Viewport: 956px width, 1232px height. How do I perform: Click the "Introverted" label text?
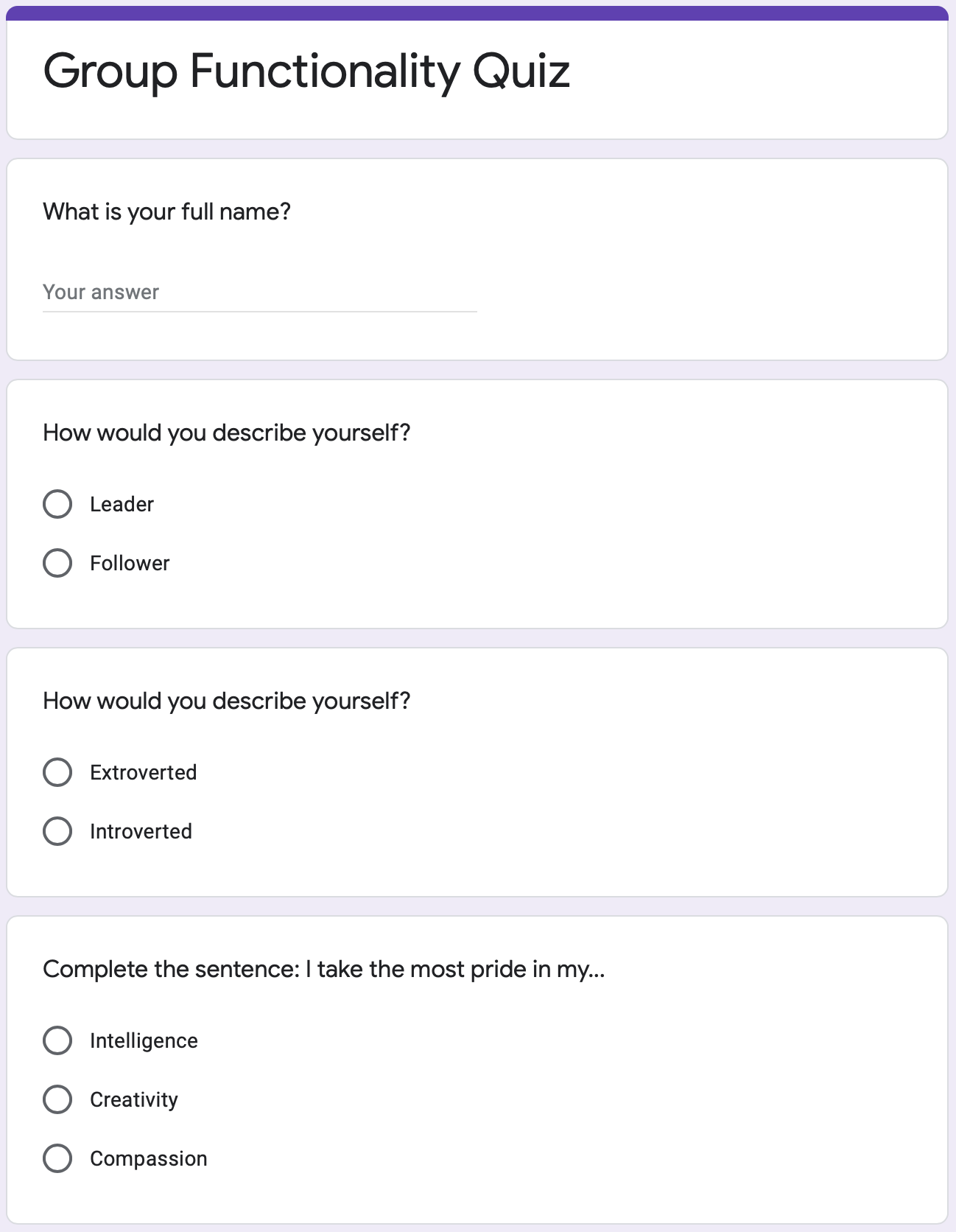coord(141,832)
